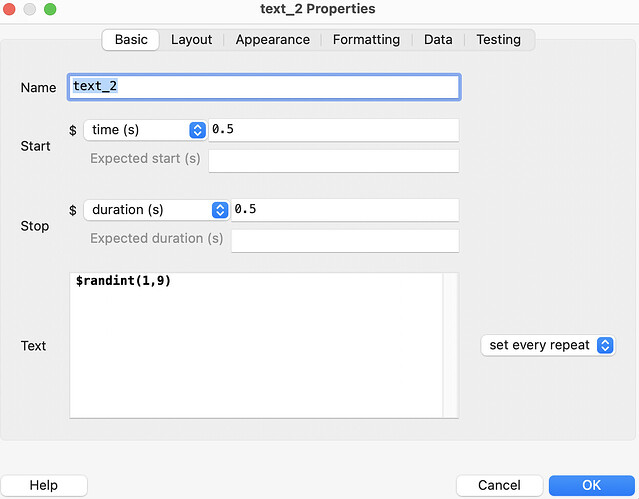Click the Name input field
Screen dimensions: 639x499
[264, 87]
